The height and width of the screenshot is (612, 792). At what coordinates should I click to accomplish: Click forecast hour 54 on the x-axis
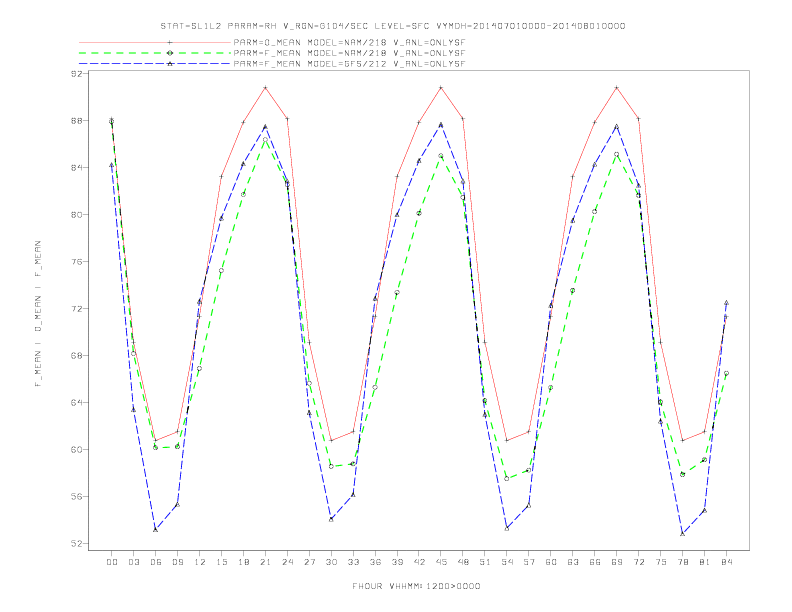(x=507, y=562)
